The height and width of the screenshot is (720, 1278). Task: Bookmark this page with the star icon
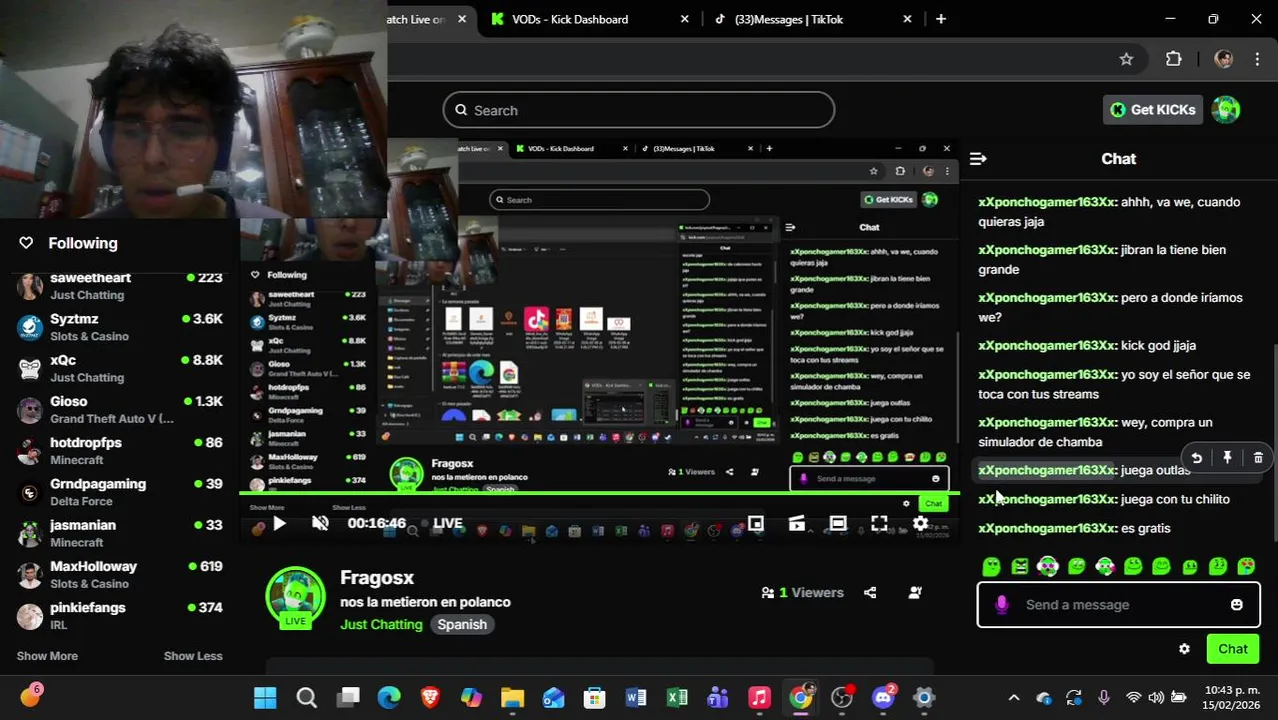pyautogui.click(x=1126, y=59)
